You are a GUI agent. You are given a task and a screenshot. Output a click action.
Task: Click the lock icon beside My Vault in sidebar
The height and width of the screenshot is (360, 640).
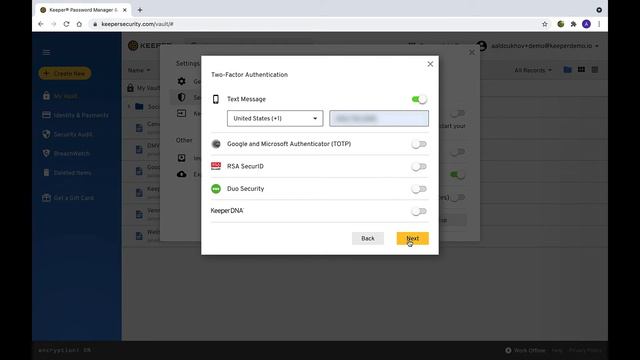point(46,96)
